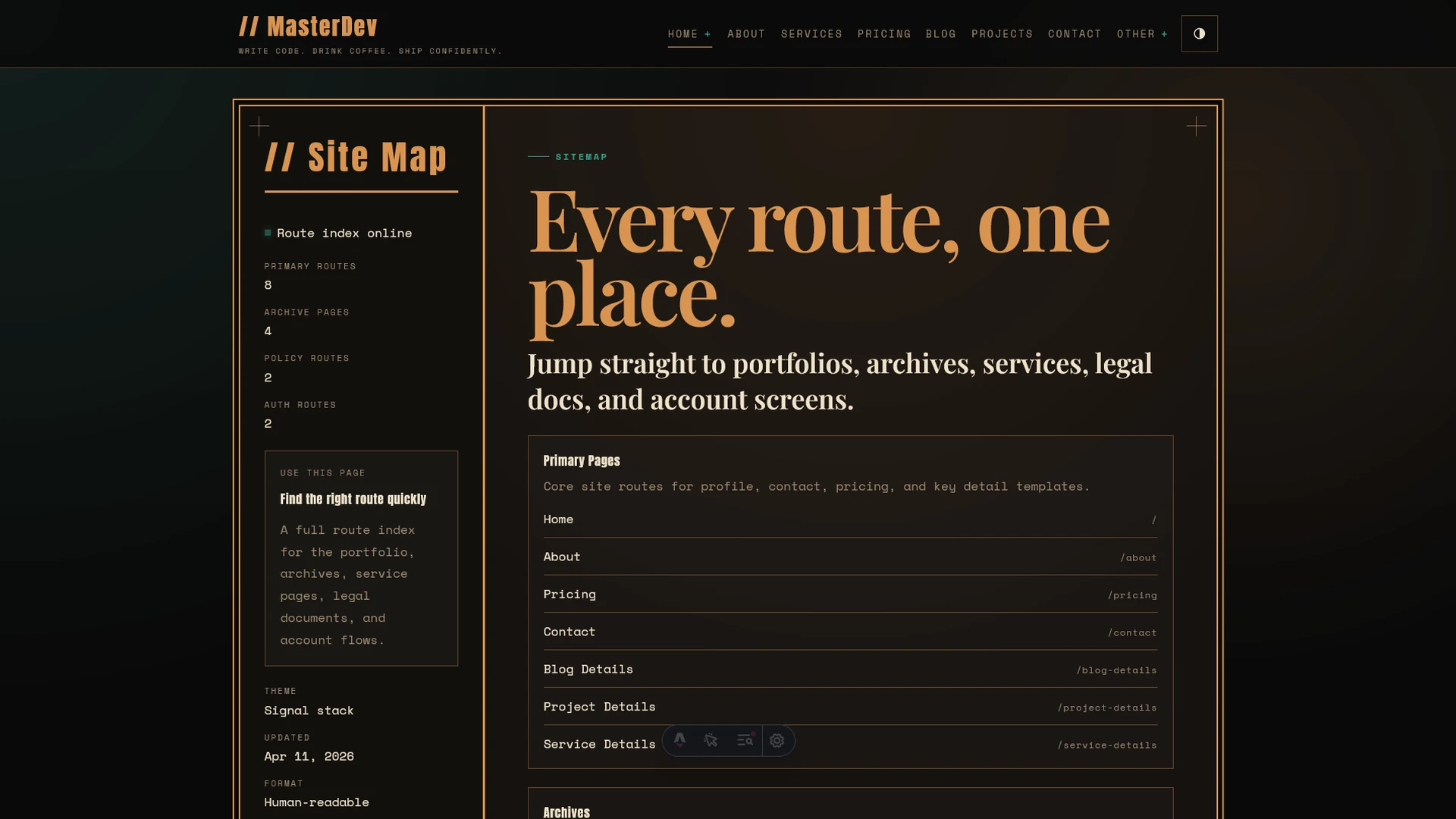Open the Contact route in Primary Pages list

tap(850, 632)
